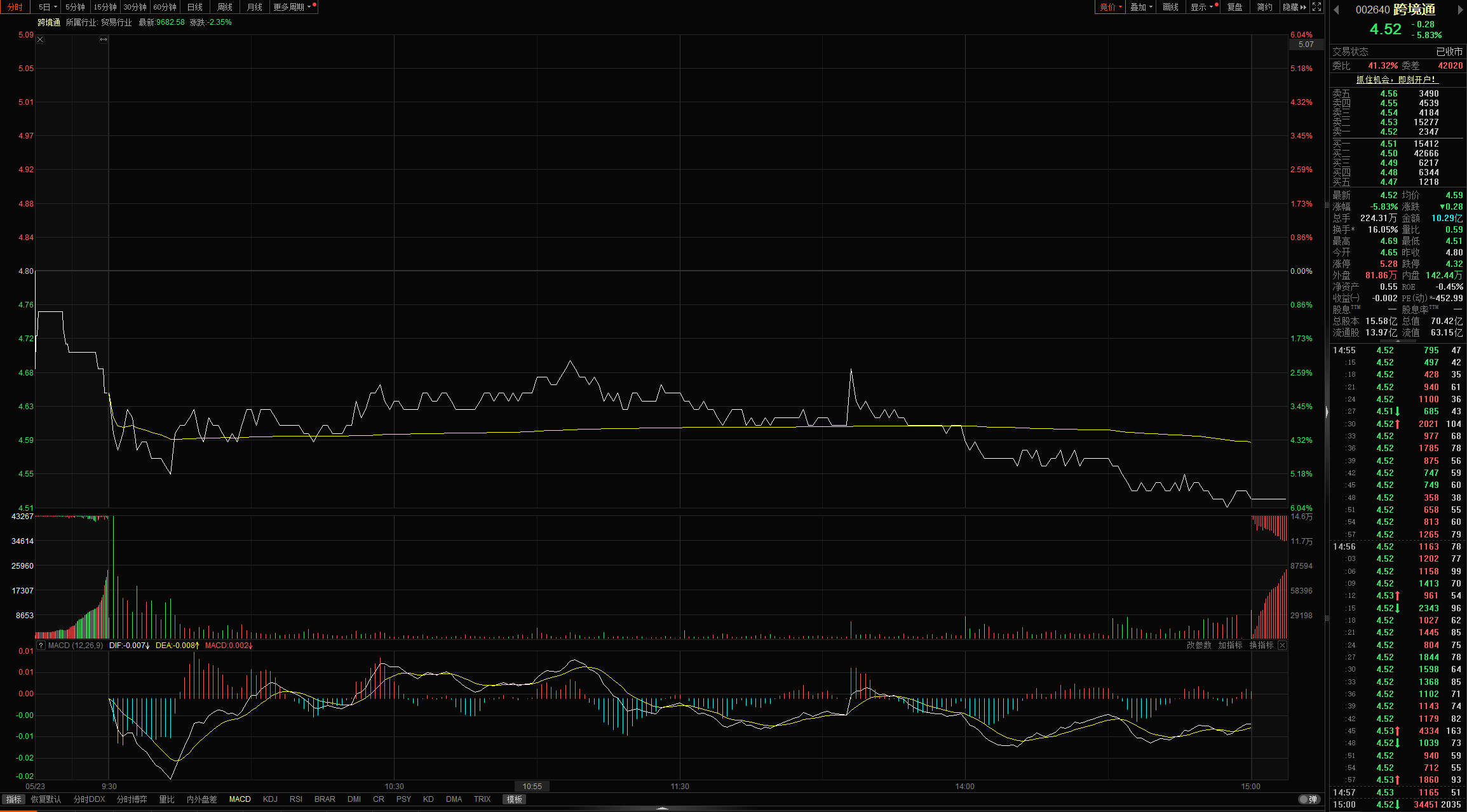
Task: Hide side panel with 隐藏 button
Action: 1294,7
